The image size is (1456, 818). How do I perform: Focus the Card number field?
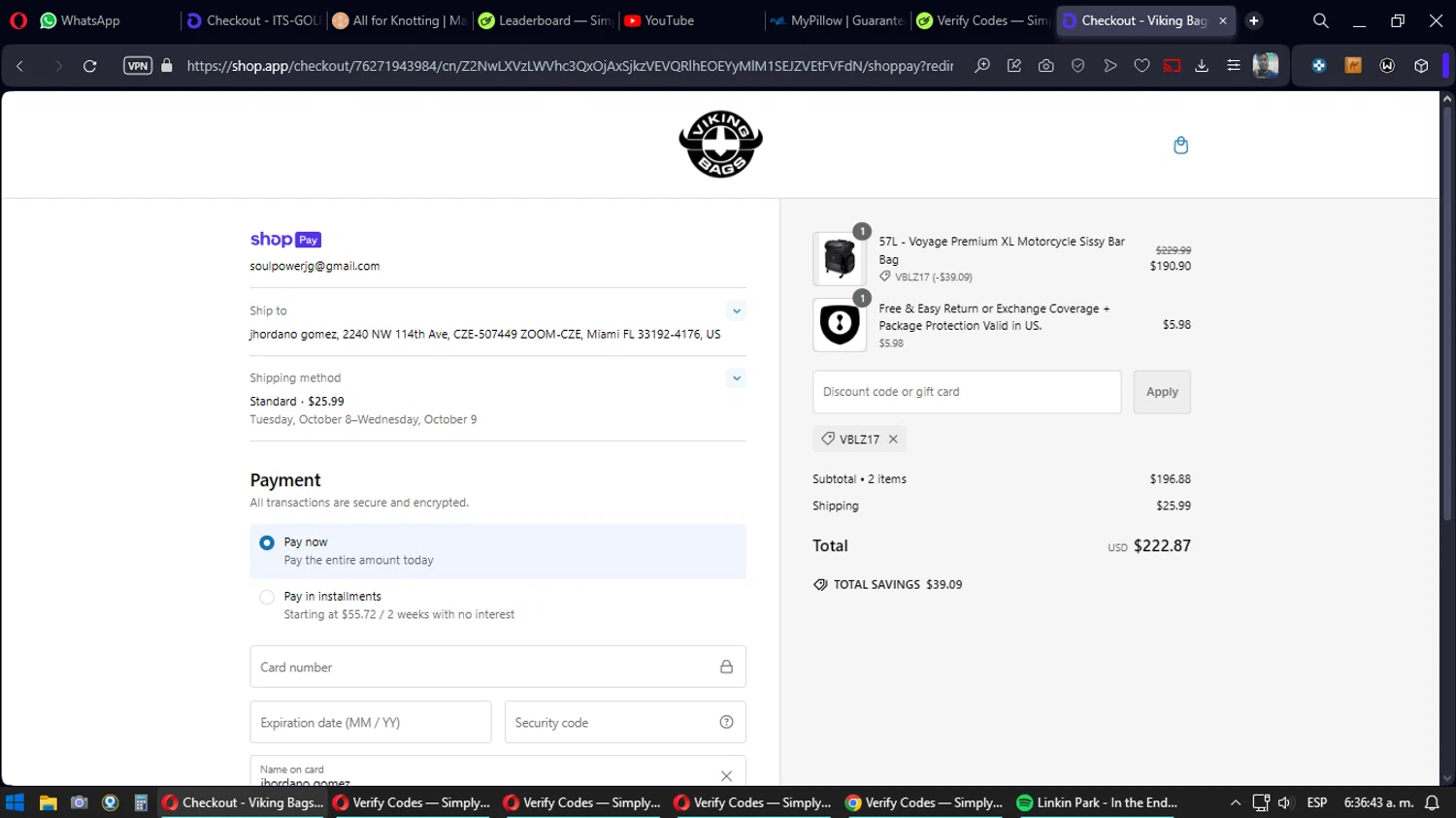click(498, 668)
